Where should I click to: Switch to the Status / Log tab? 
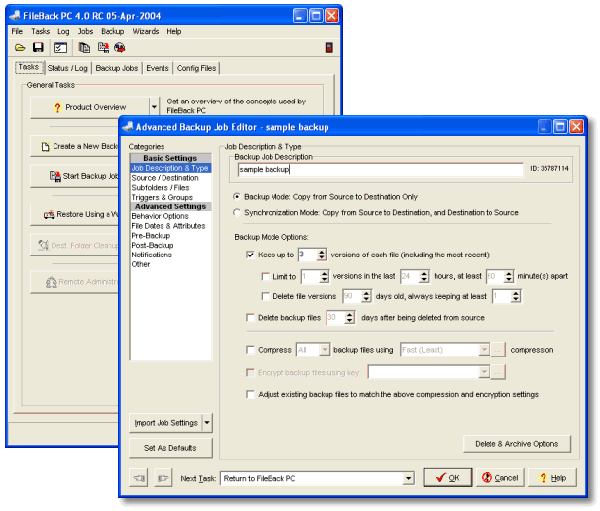(x=68, y=68)
